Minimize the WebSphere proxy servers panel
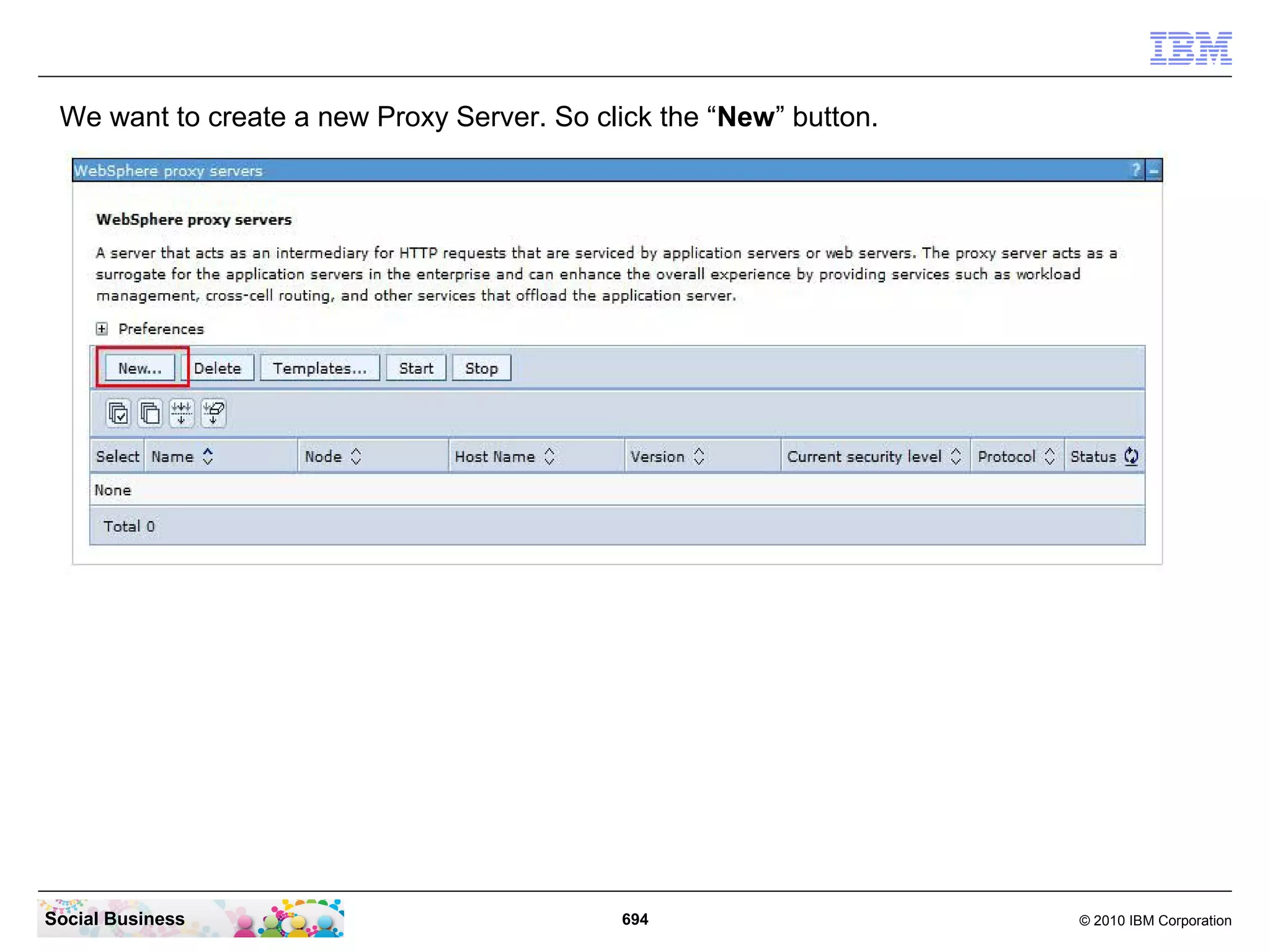Screen dimensions: 1270x952 click(1153, 170)
